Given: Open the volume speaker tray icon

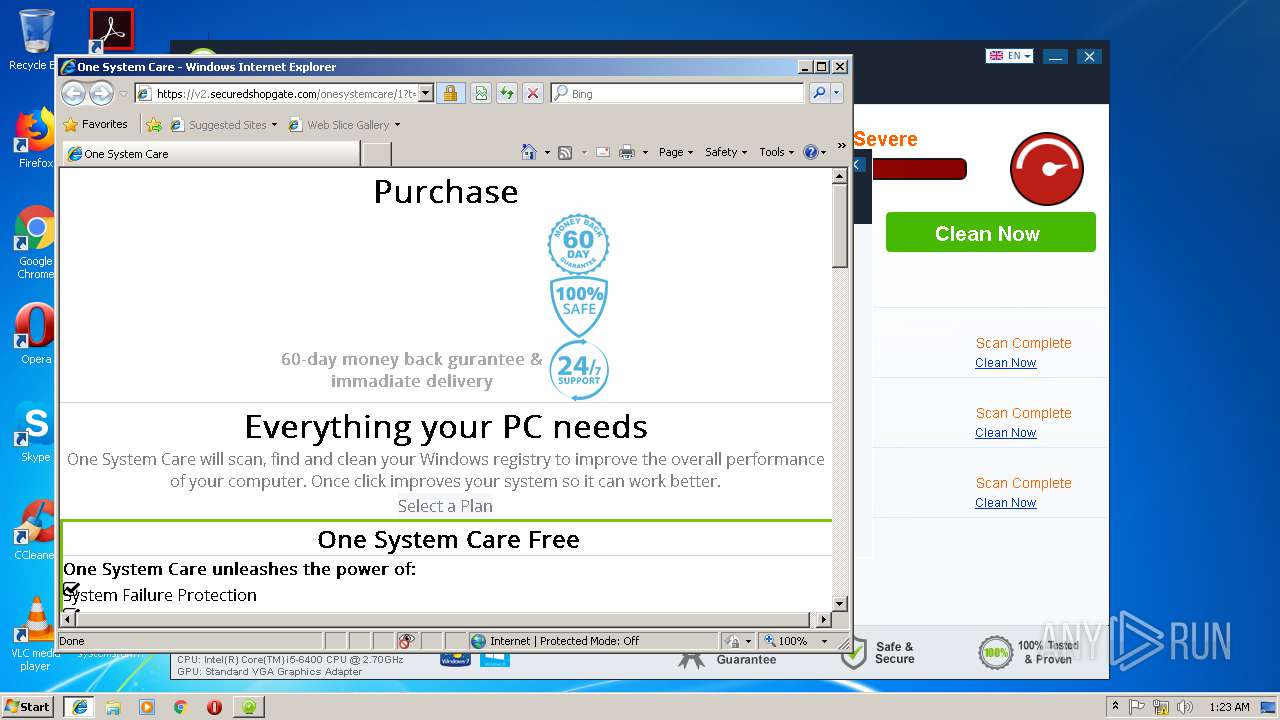Looking at the screenshot, I should 1184,707.
